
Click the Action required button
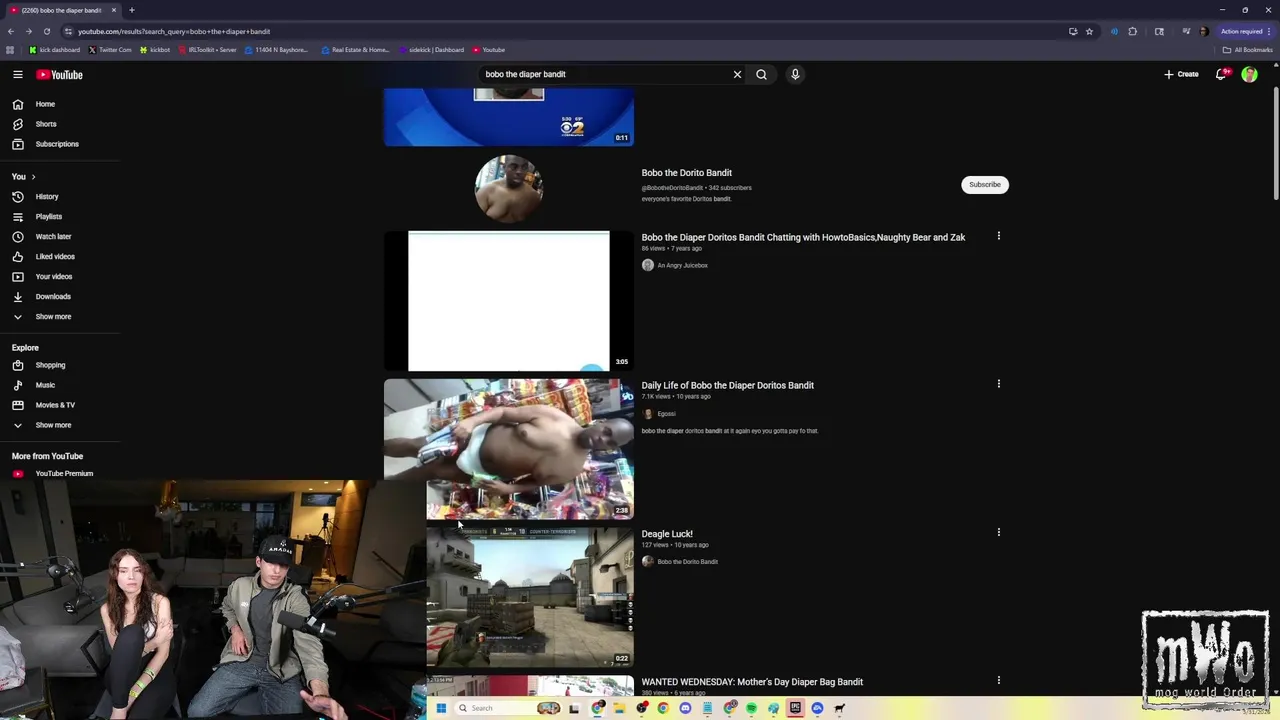pos(1244,31)
